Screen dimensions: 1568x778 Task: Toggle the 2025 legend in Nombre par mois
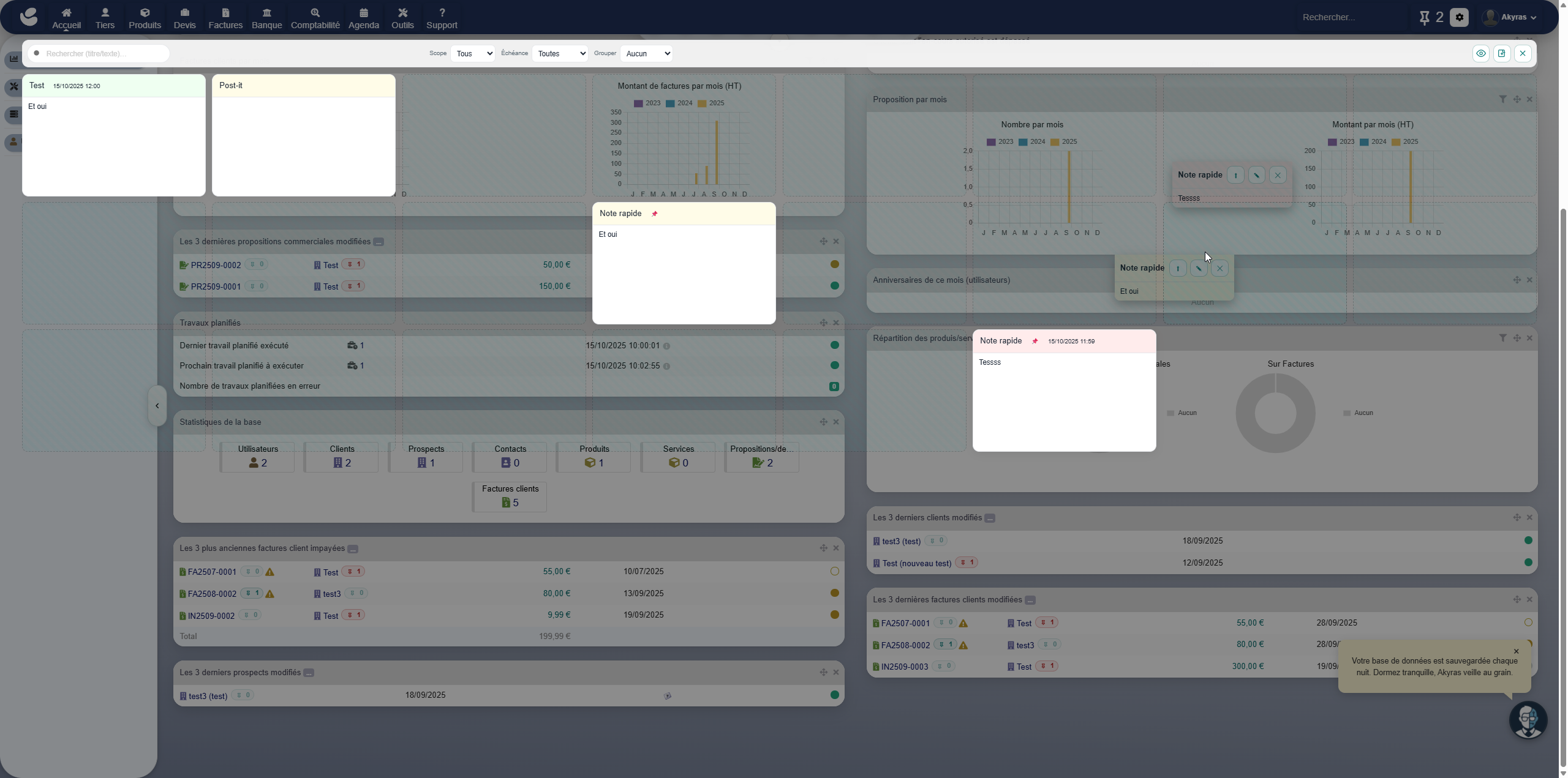click(1063, 142)
